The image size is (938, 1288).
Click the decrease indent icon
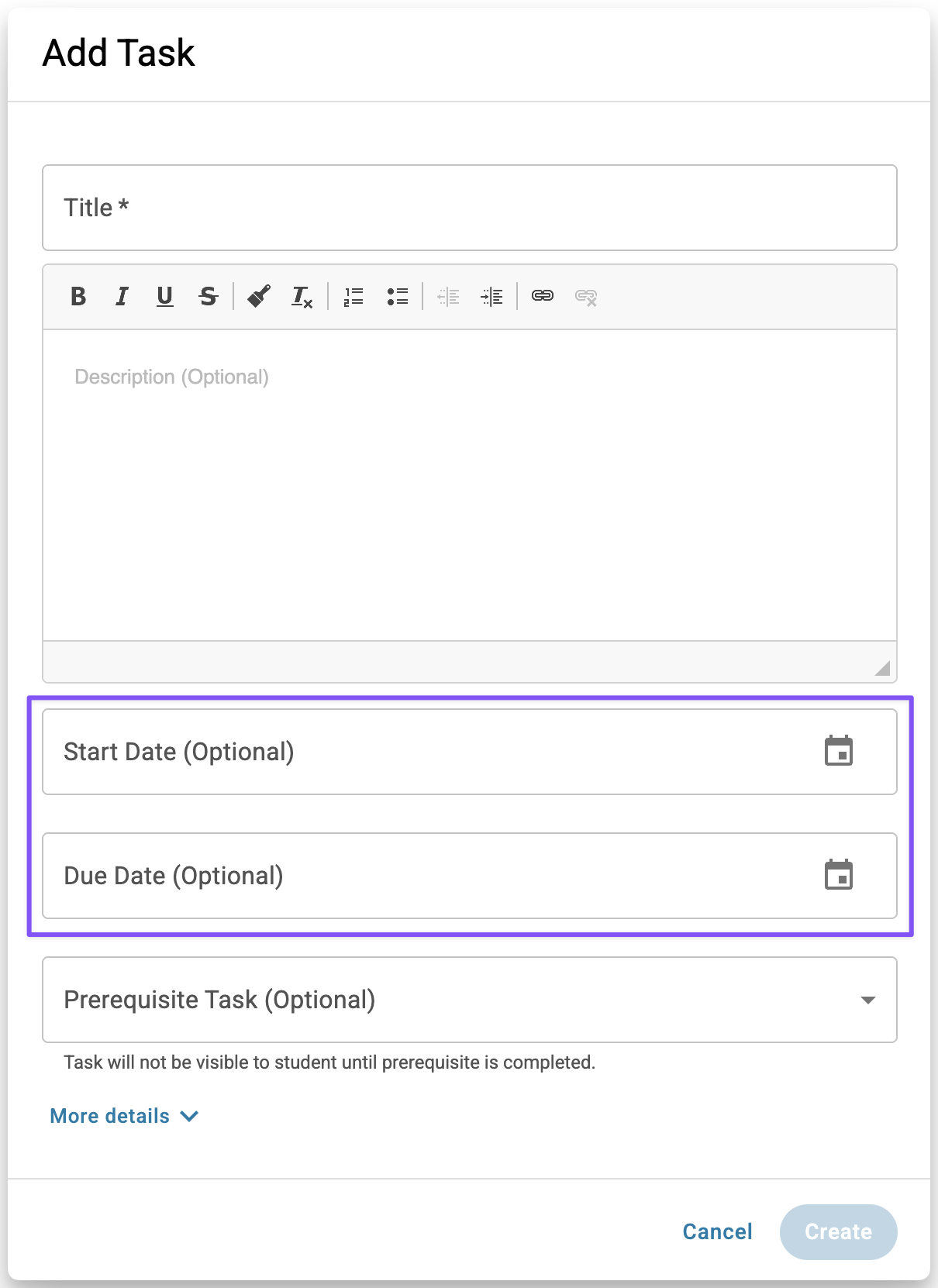448,296
